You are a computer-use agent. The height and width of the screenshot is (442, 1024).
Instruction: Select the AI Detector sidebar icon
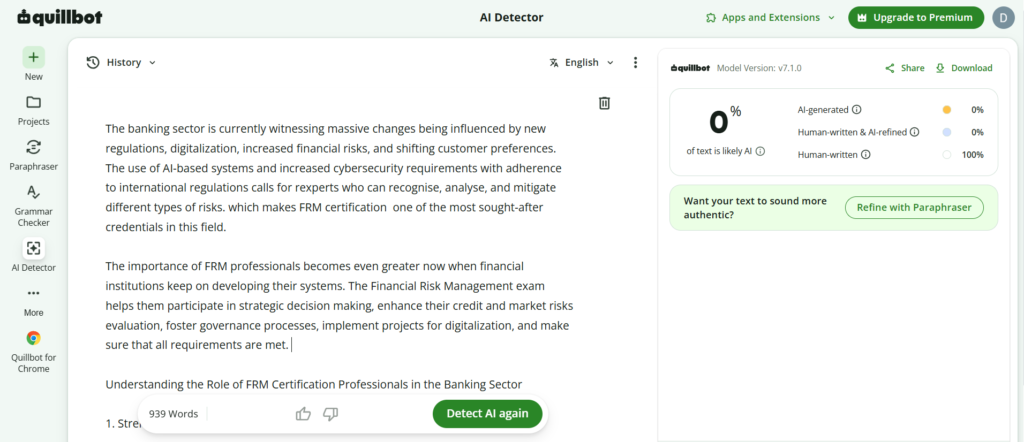tap(33, 248)
